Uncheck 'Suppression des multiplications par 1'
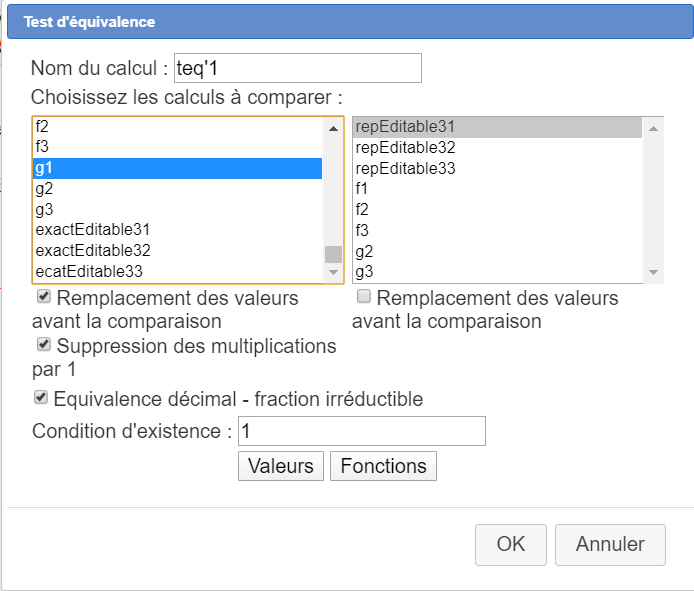The width and height of the screenshot is (694, 591). pyautogui.click(x=44, y=345)
